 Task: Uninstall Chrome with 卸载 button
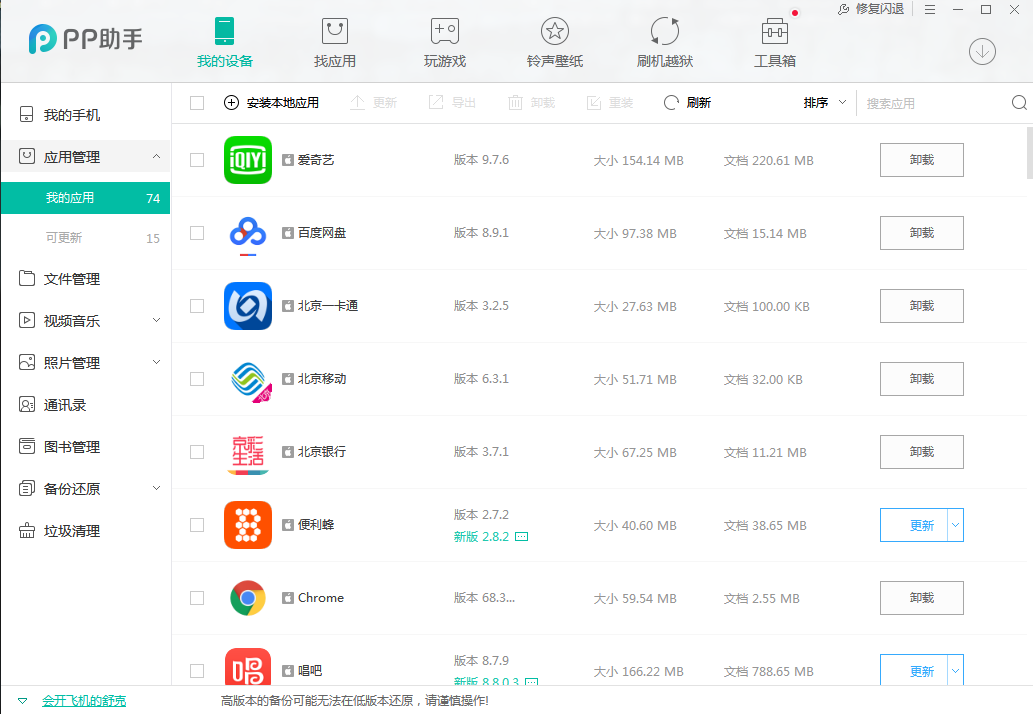click(x=922, y=598)
